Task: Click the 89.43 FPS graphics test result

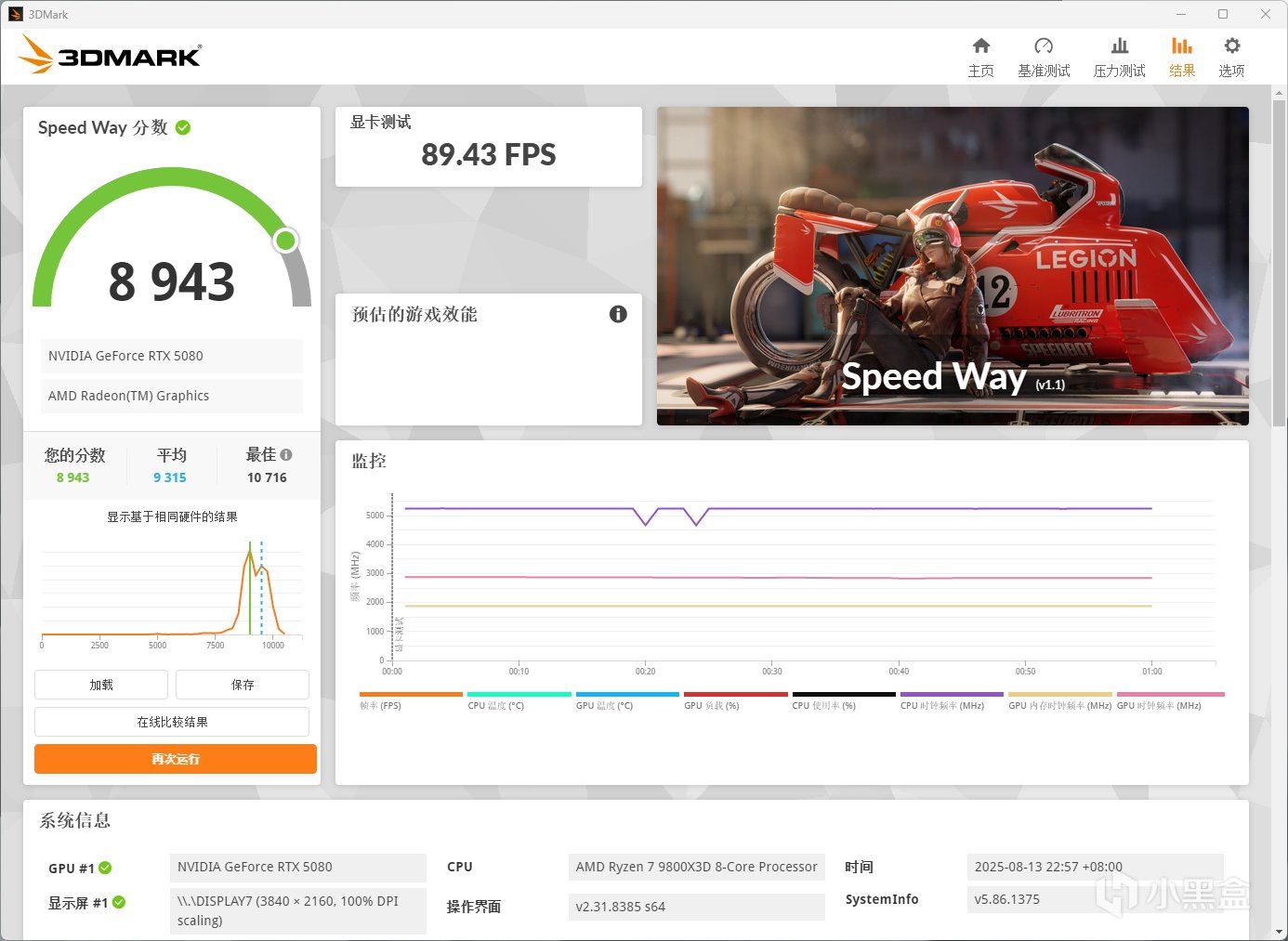Action: pyautogui.click(x=489, y=154)
